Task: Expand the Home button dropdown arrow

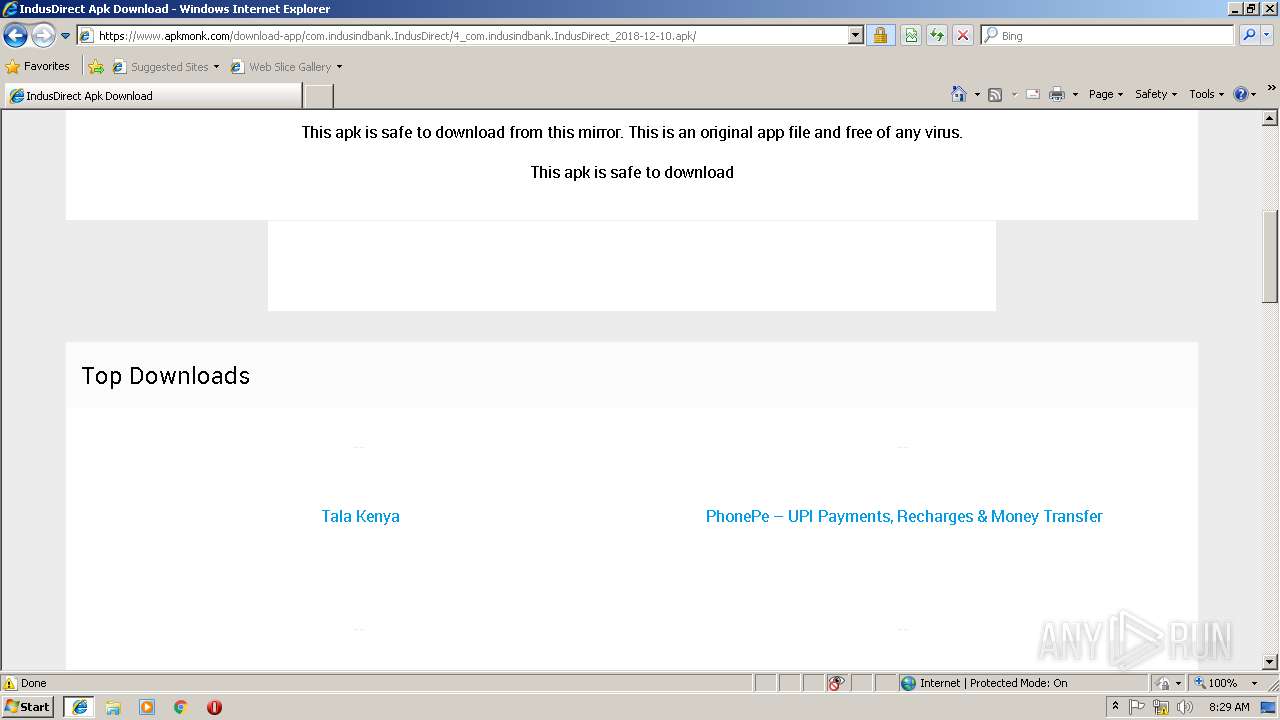Action: pos(977,94)
